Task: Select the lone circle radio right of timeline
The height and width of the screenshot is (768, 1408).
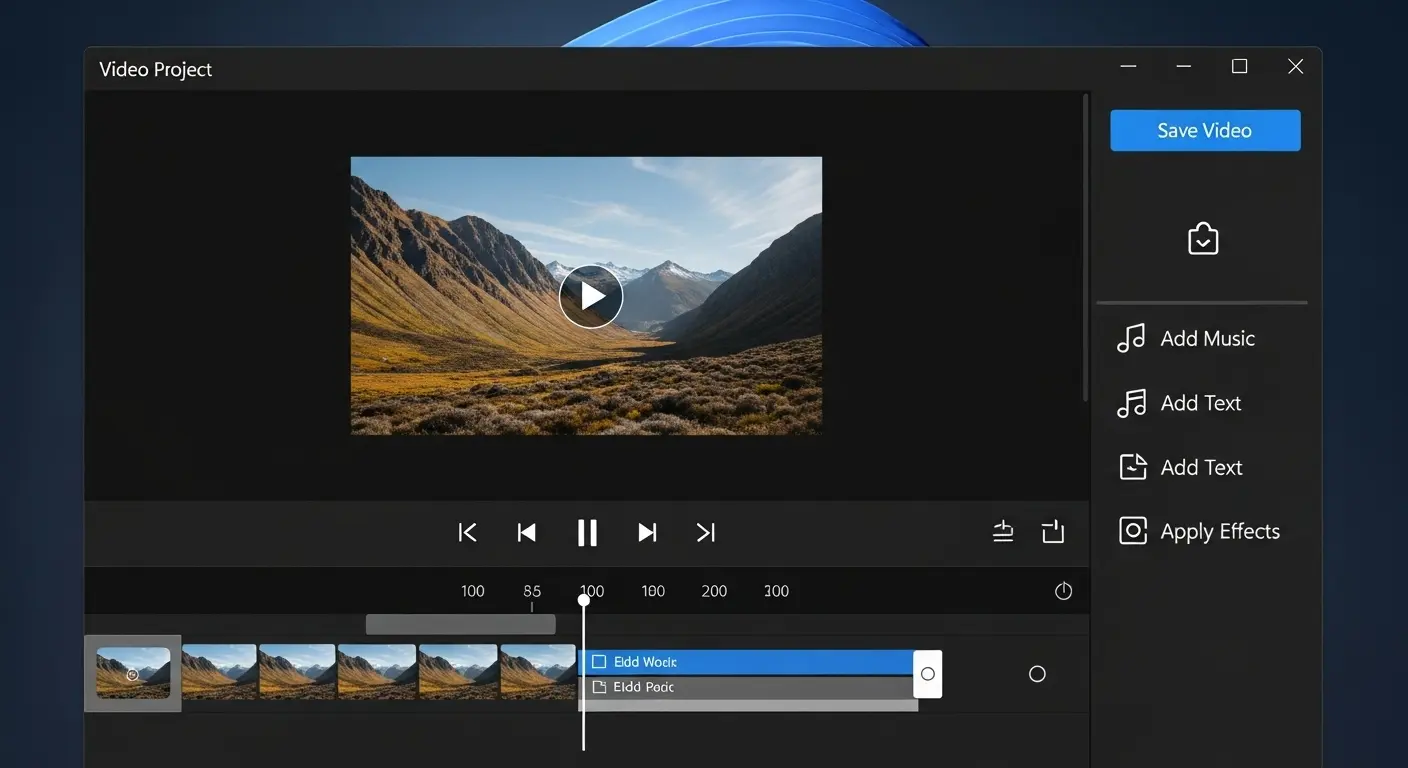Action: click(1037, 674)
